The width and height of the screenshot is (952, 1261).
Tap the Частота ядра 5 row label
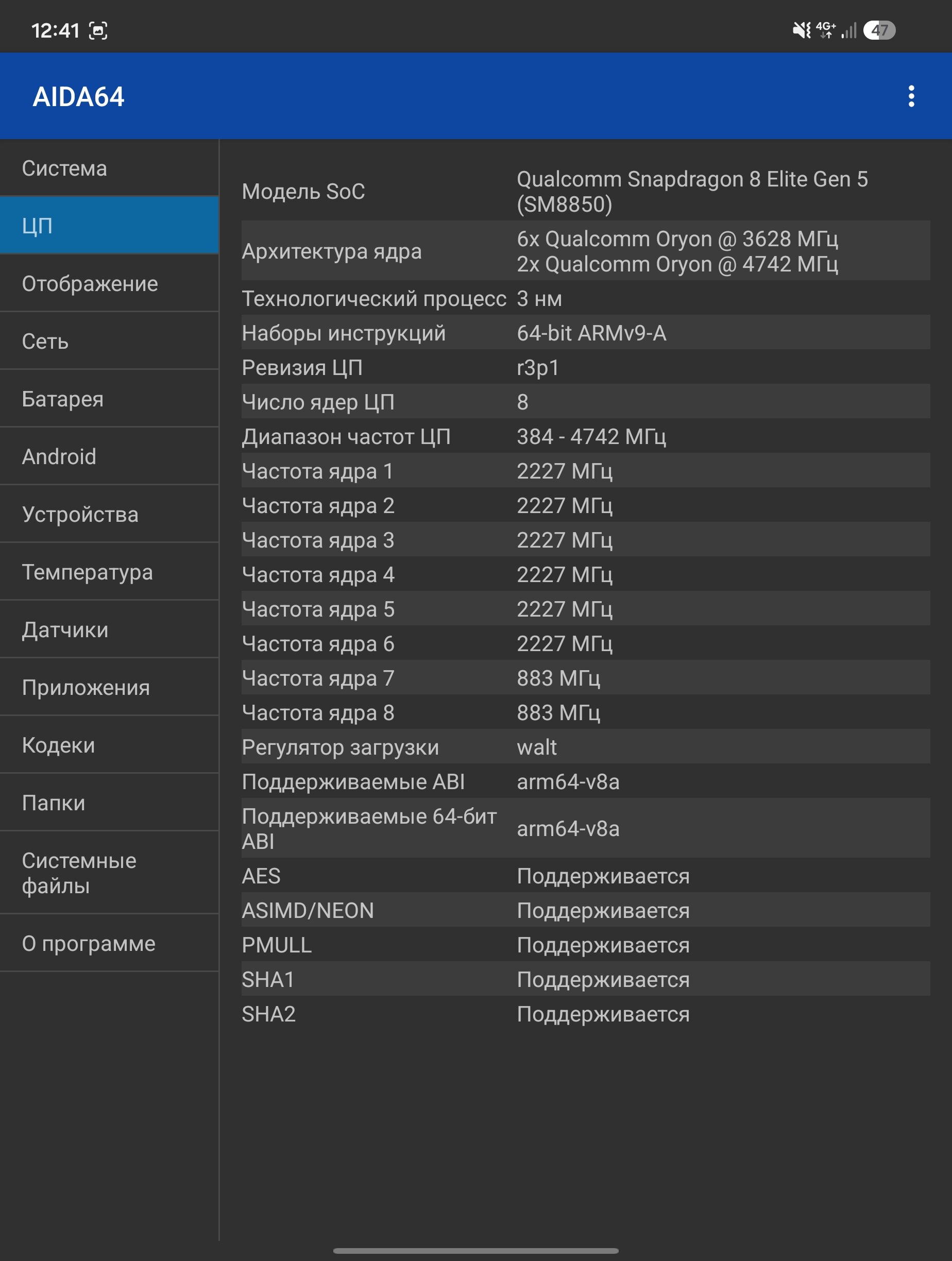click(318, 609)
